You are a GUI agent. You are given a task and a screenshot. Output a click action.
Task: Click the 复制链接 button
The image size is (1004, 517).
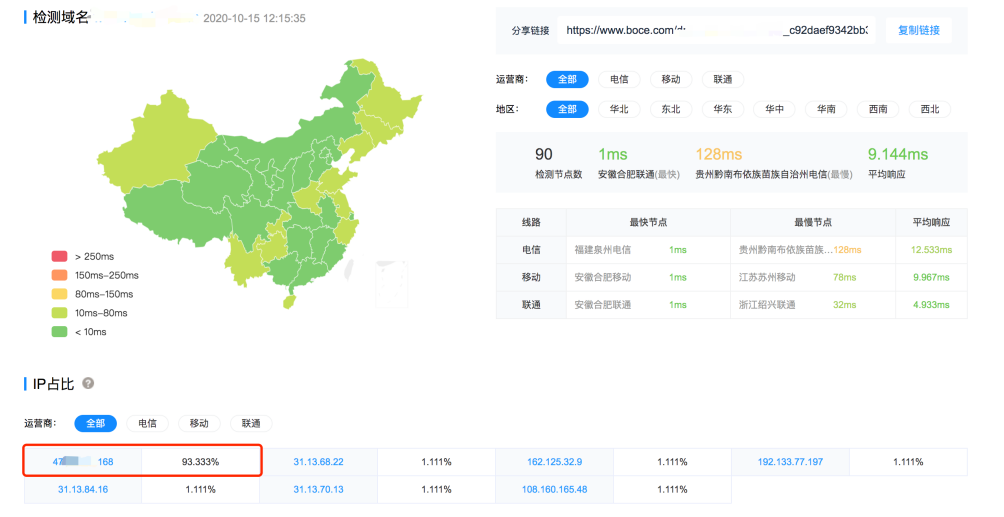(918, 30)
